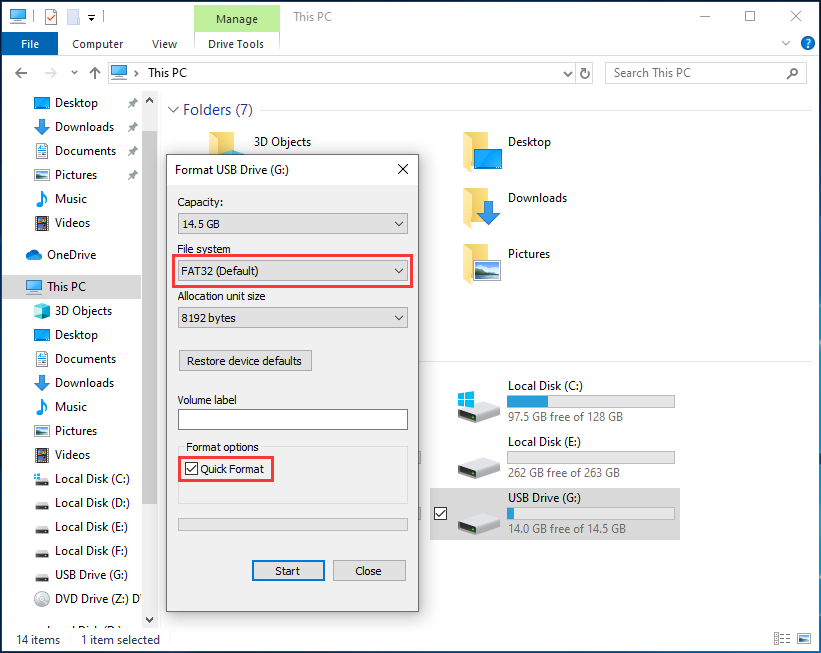Unpin Downloads from Quick access
The width and height of the screenshot is (821, 653).
click(131, 127)
